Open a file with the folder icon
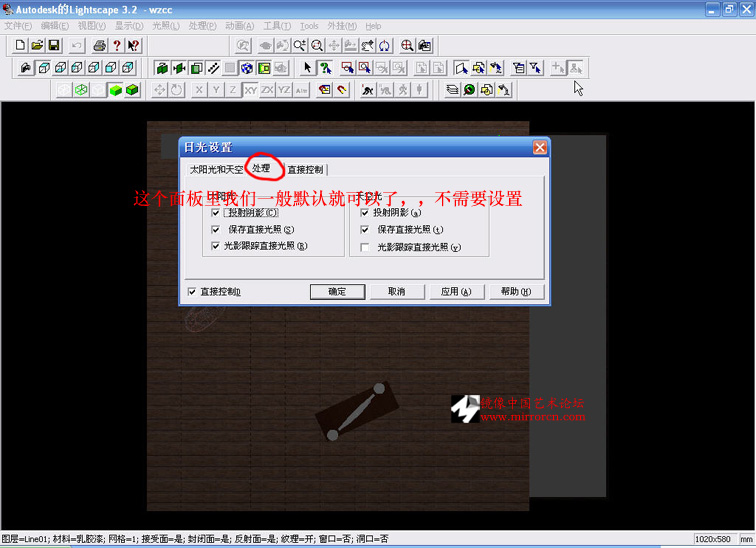This screenshot has width=756, height=548. coord(37,45)
